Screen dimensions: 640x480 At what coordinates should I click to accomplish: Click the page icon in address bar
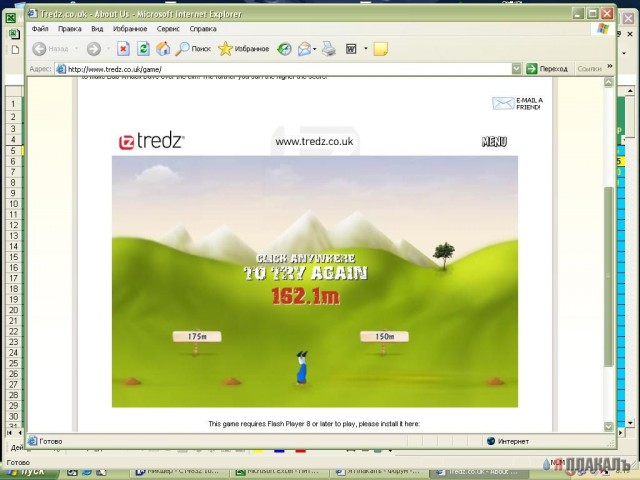pyautogui.click(x=61, y=69)
